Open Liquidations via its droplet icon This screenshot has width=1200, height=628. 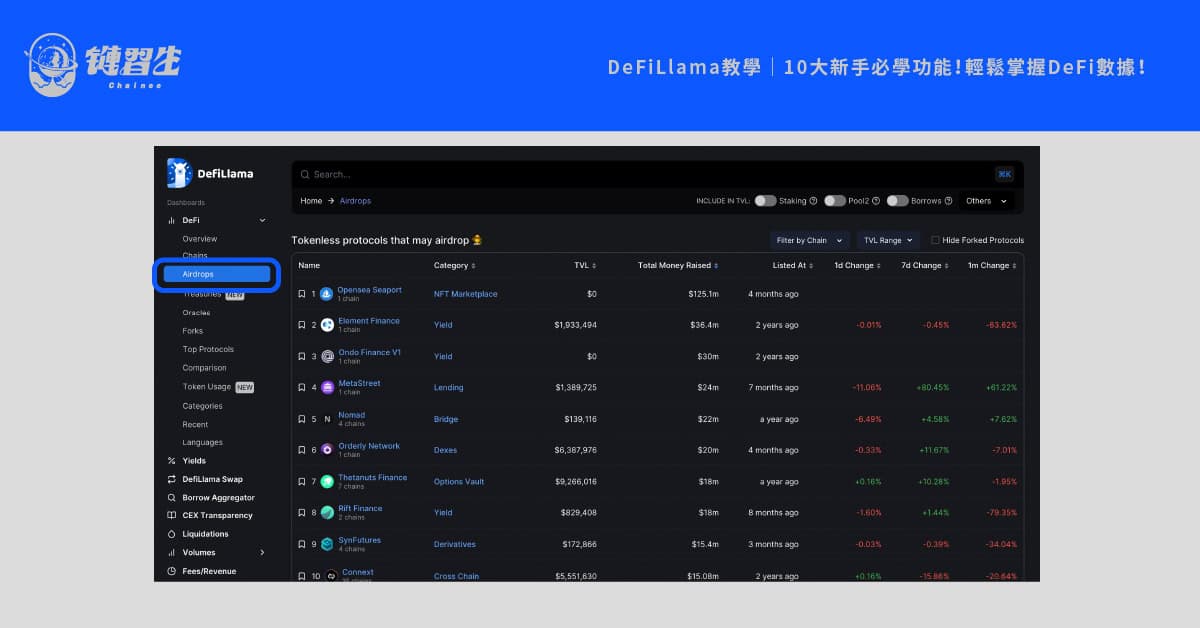coord(171,534)
